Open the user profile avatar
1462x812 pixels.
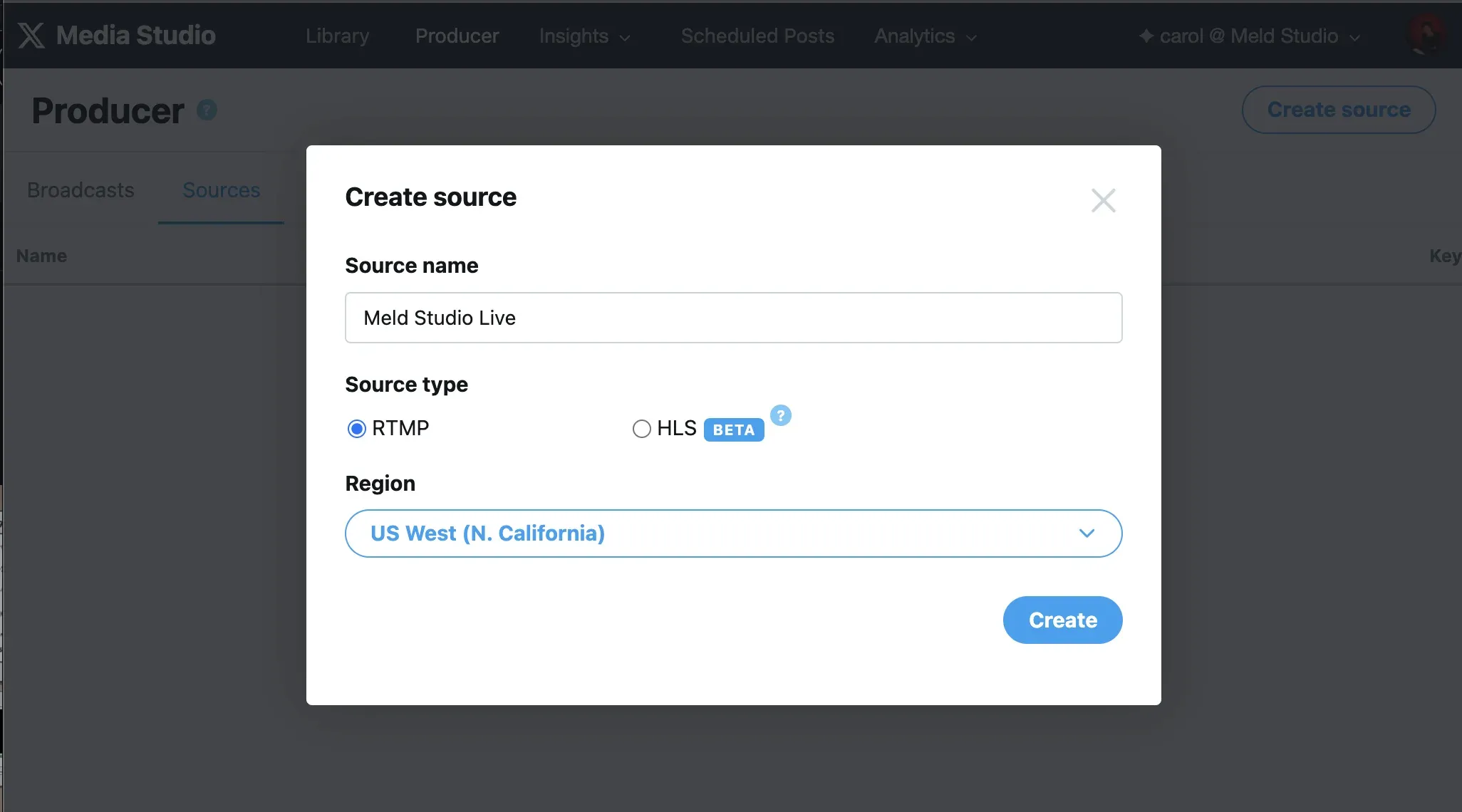1427,35
